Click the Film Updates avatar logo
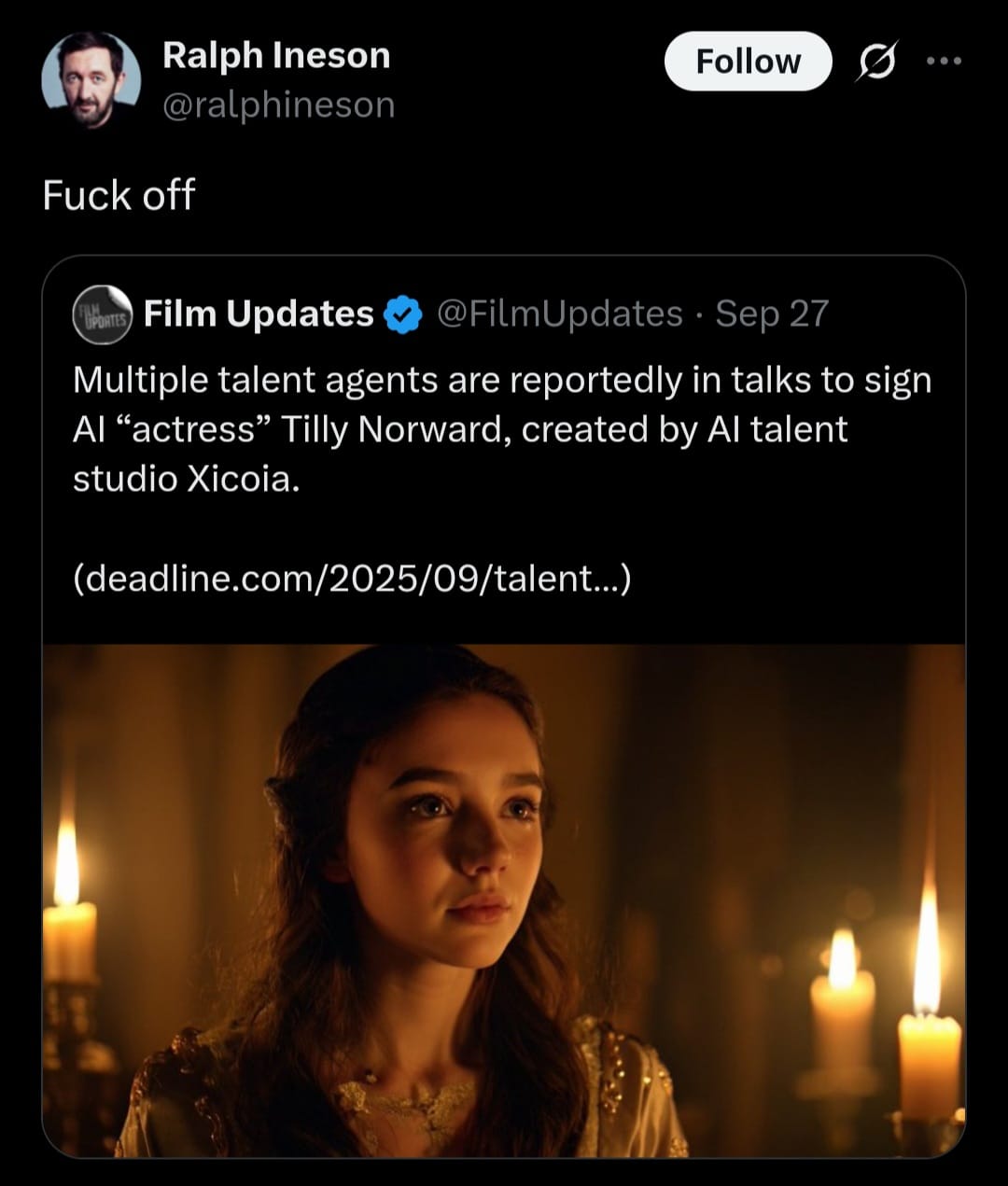The width and height of the screenshot is (1008, 1186). [103, 314]
